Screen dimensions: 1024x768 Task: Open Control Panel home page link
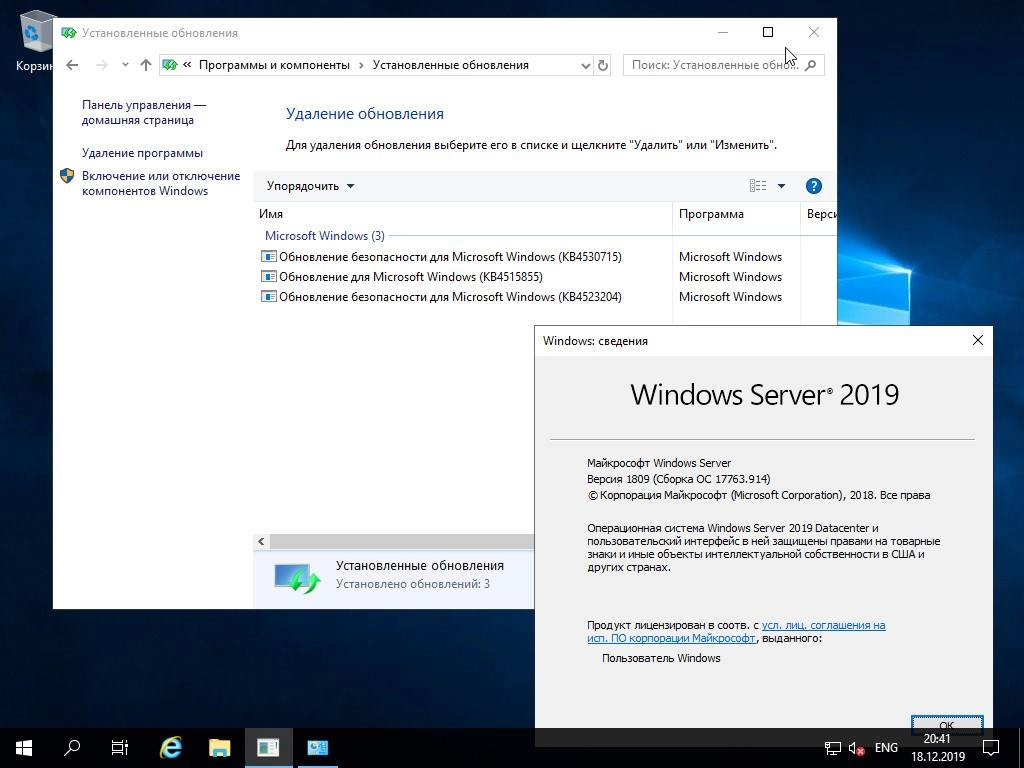(144, 112)
